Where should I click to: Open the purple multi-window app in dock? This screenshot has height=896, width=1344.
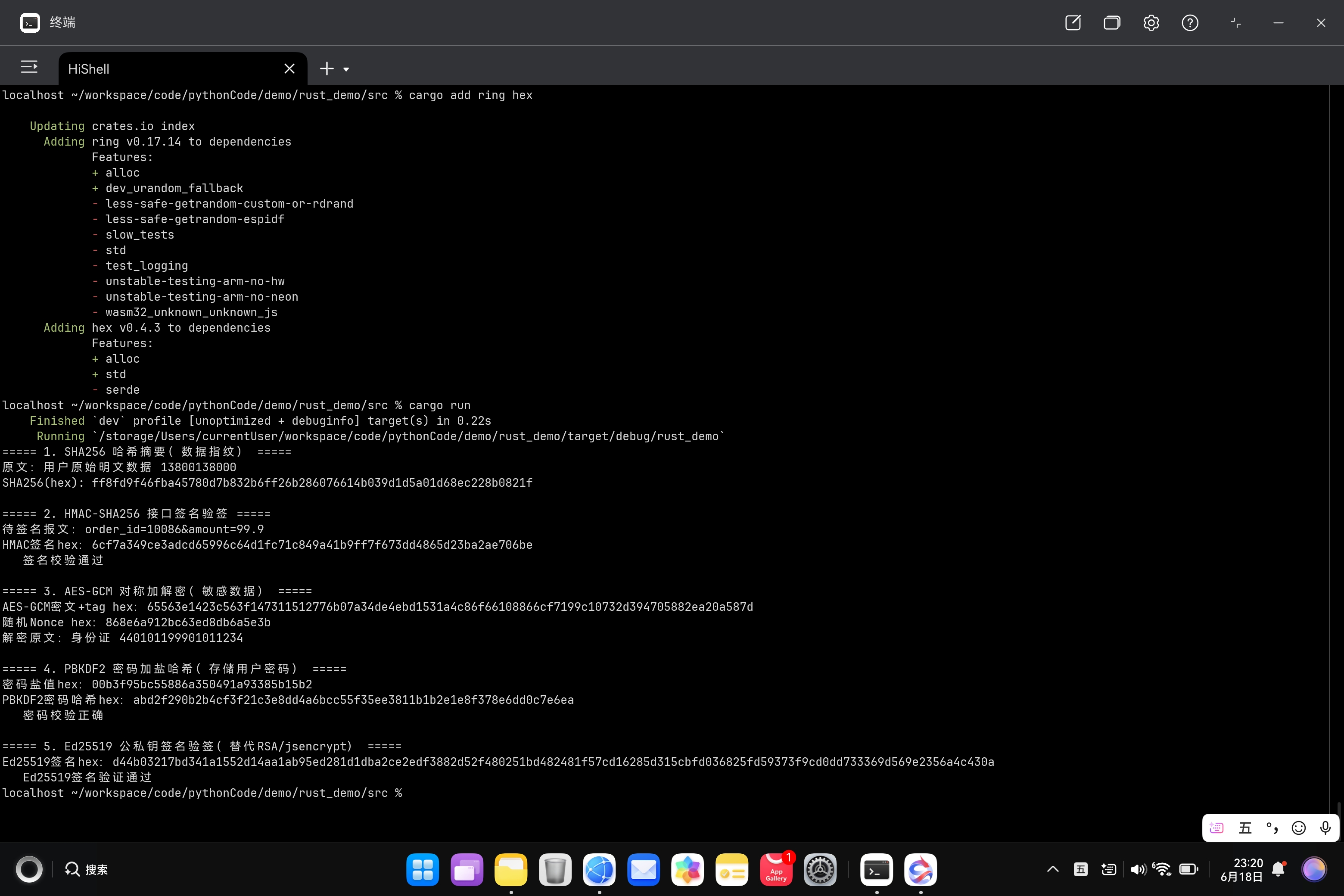466,869
